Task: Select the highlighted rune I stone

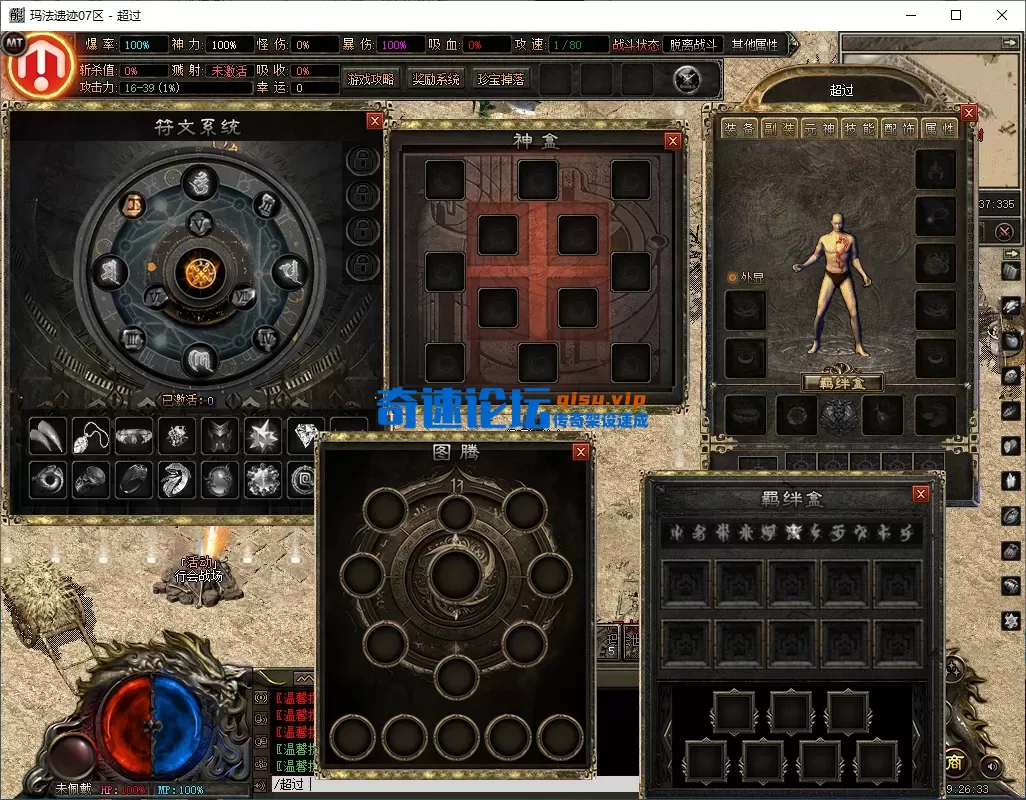Action: 132,206
